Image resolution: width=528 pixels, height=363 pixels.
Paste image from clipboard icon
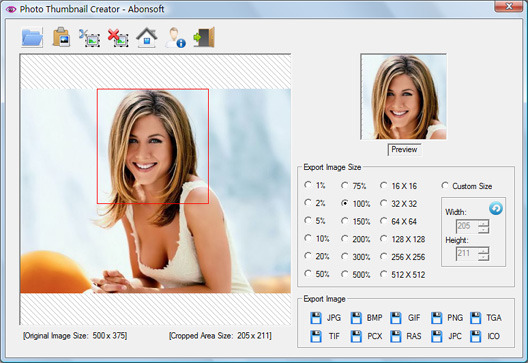pos(61,37)
